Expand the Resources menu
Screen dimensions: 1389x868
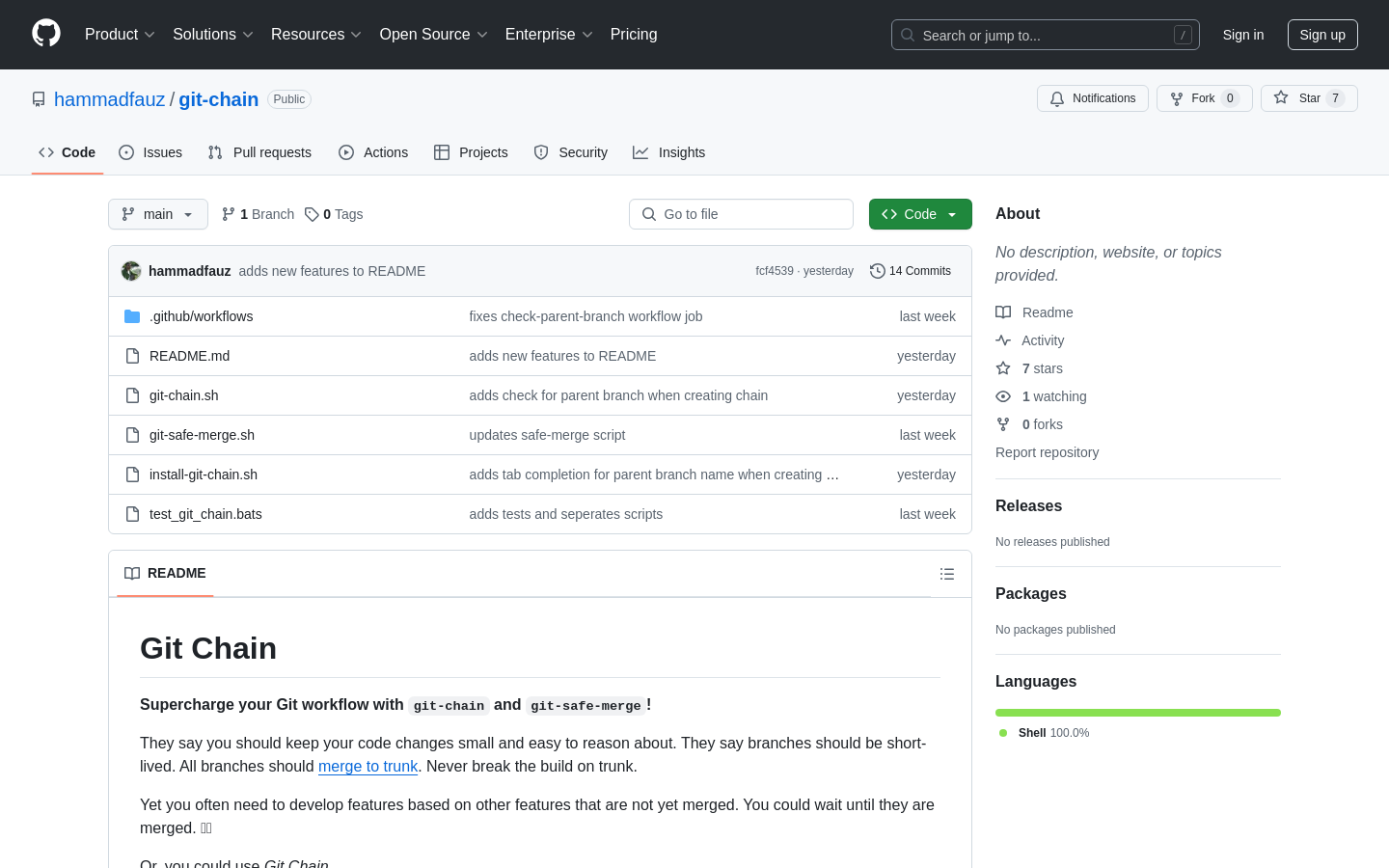(x=316, y=35)
